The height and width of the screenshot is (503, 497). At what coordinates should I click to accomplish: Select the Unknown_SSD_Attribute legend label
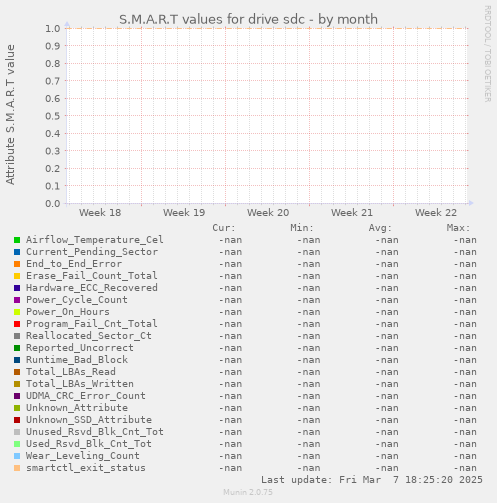(89, 420)
